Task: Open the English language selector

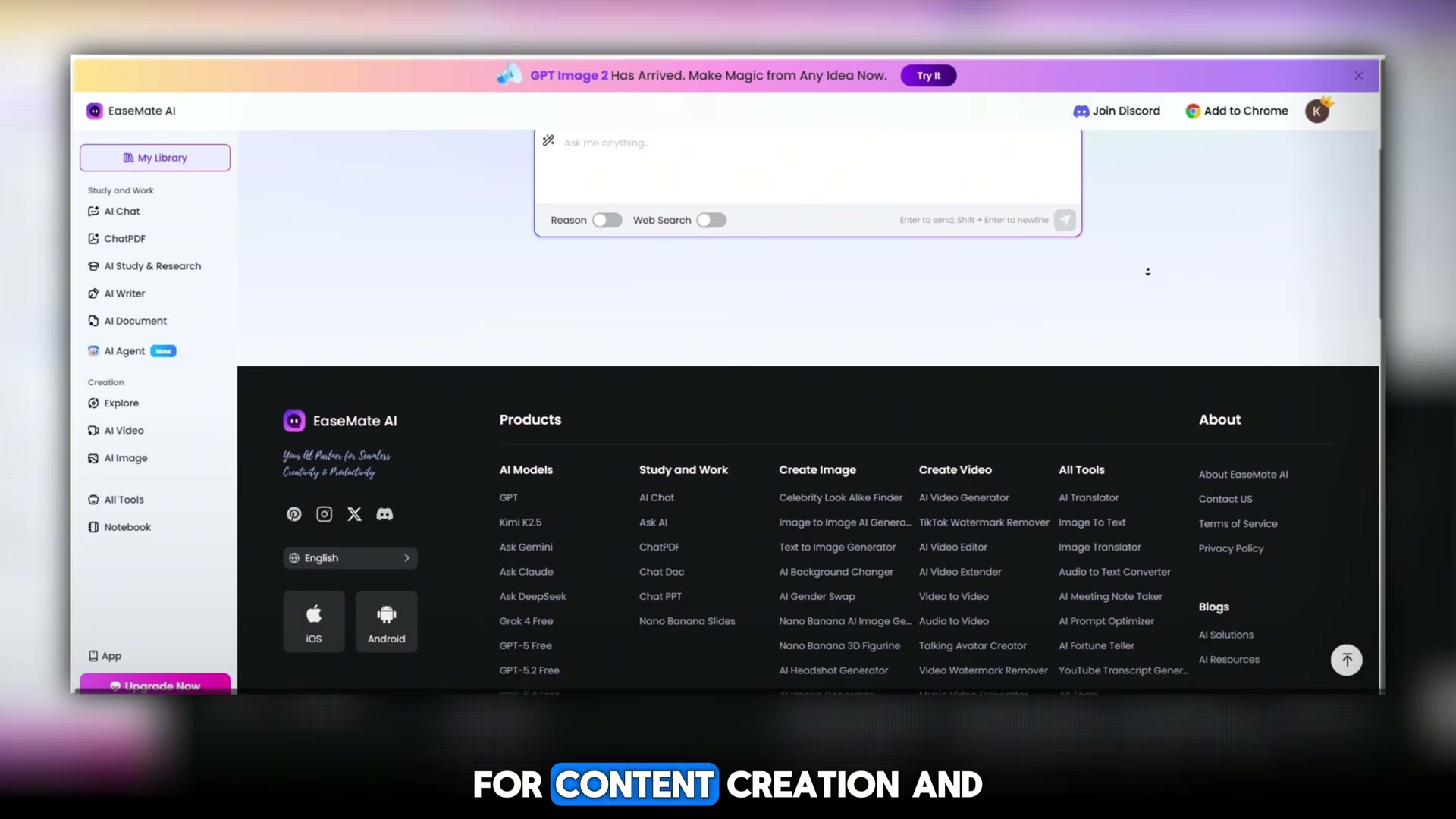Action: 350,558
